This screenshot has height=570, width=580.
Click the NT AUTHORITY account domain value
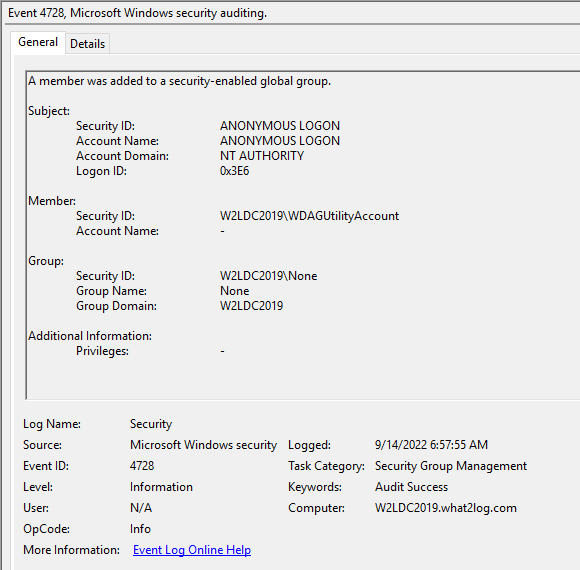(262, 156)
